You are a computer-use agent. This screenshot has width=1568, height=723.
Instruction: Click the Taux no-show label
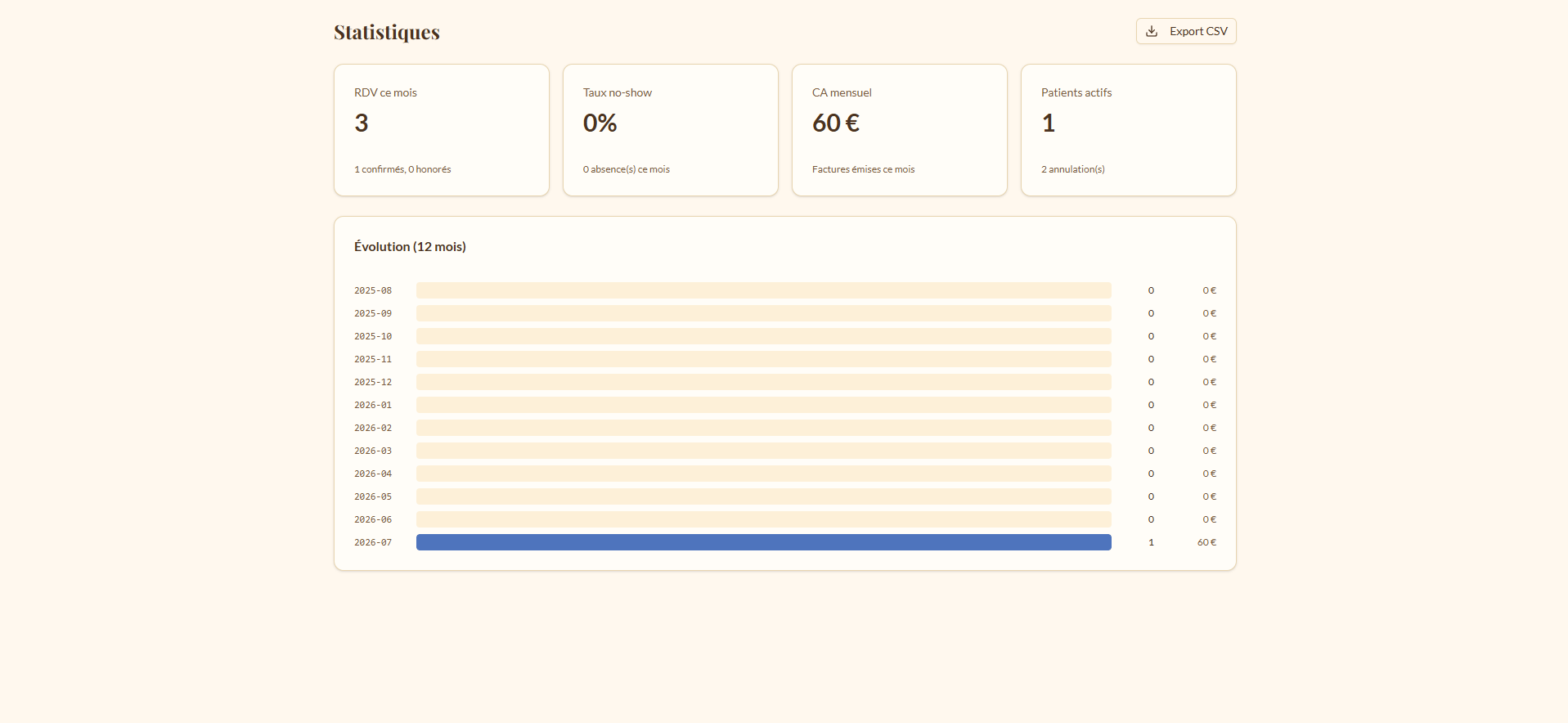click(618, 92)
